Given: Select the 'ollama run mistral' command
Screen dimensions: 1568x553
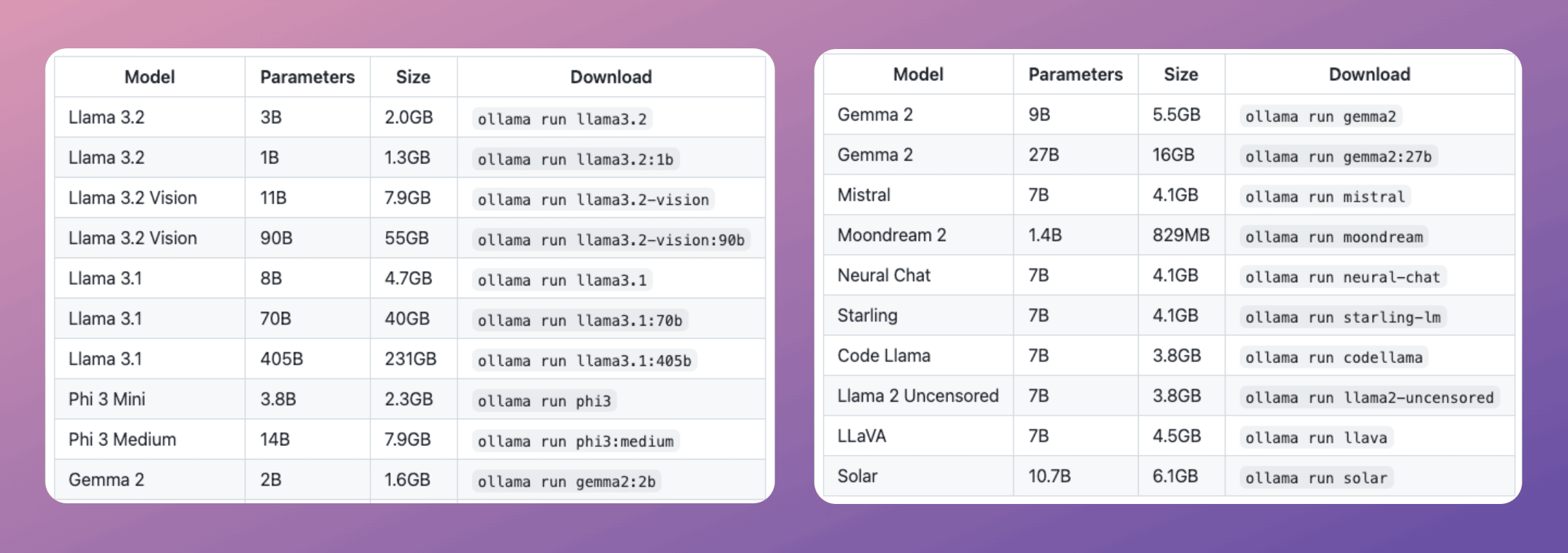Looking at the screenshot, I should pyautogui.click(x=1325, y=197).
